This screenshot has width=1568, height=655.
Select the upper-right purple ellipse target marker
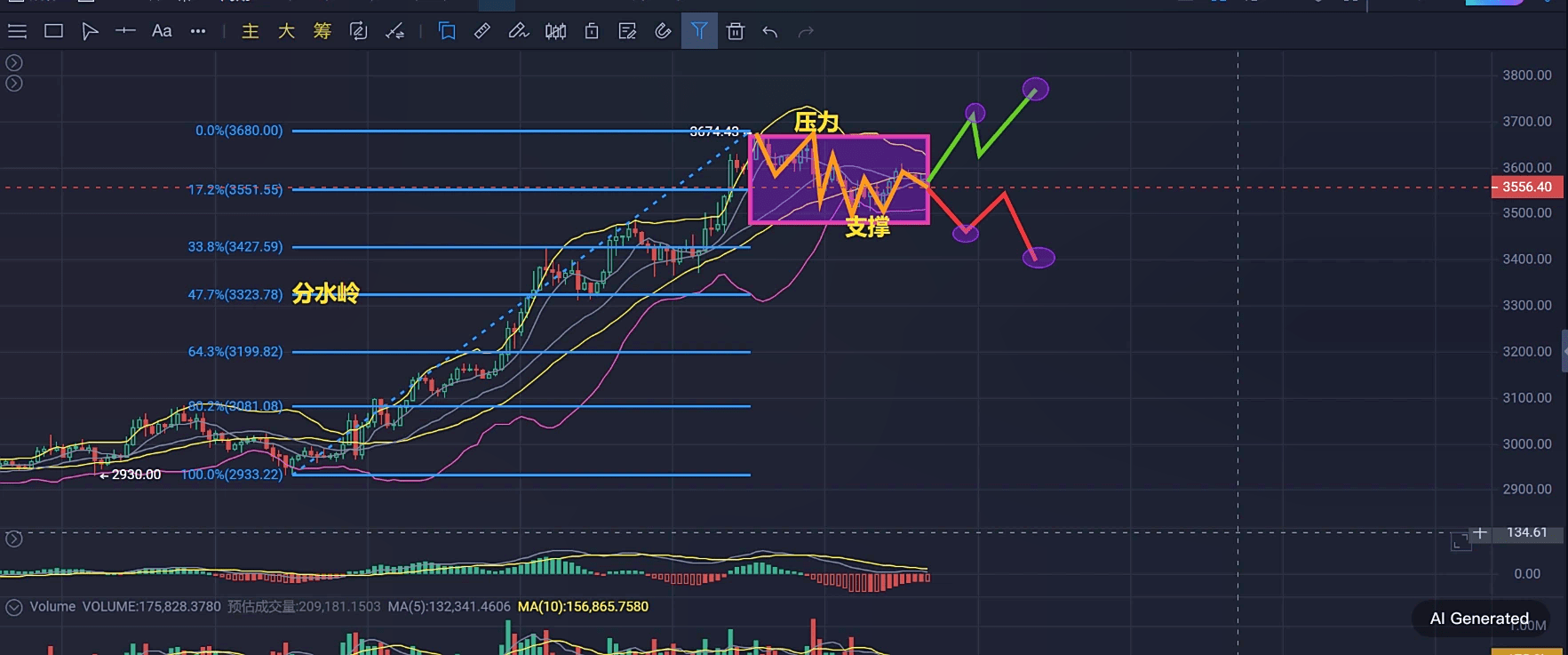(1035, 89)
